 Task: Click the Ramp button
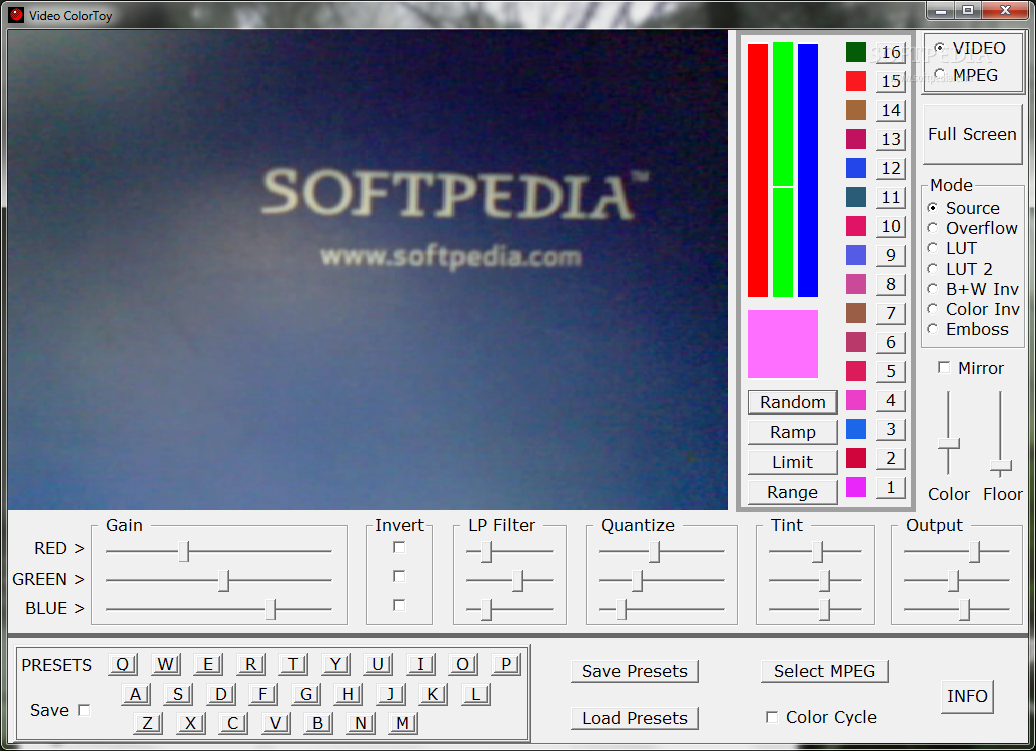[x=792, y=432]
